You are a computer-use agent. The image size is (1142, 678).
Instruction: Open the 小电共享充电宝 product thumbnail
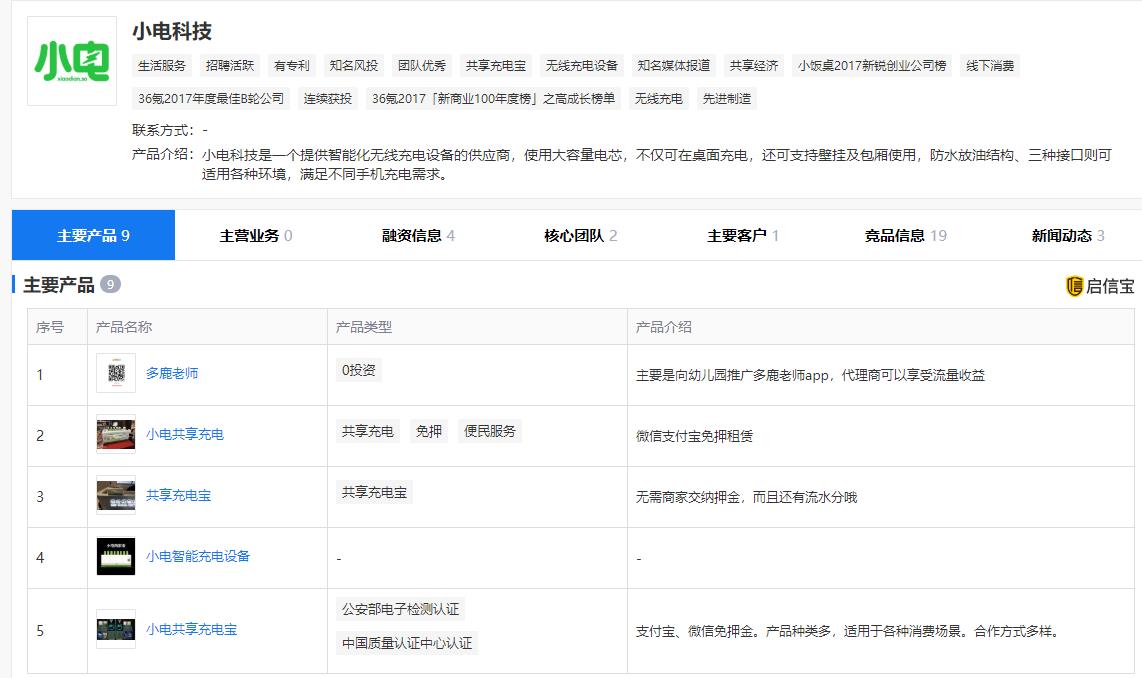tap(116, 629)
